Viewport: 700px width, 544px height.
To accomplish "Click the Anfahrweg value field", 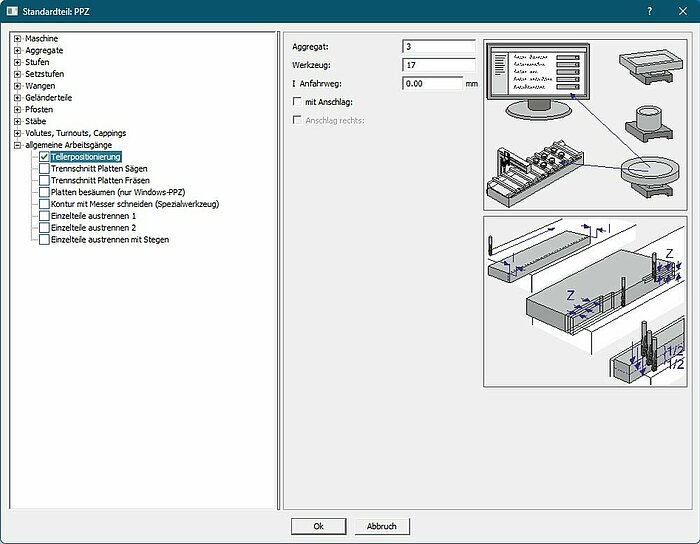I will 433,83.
